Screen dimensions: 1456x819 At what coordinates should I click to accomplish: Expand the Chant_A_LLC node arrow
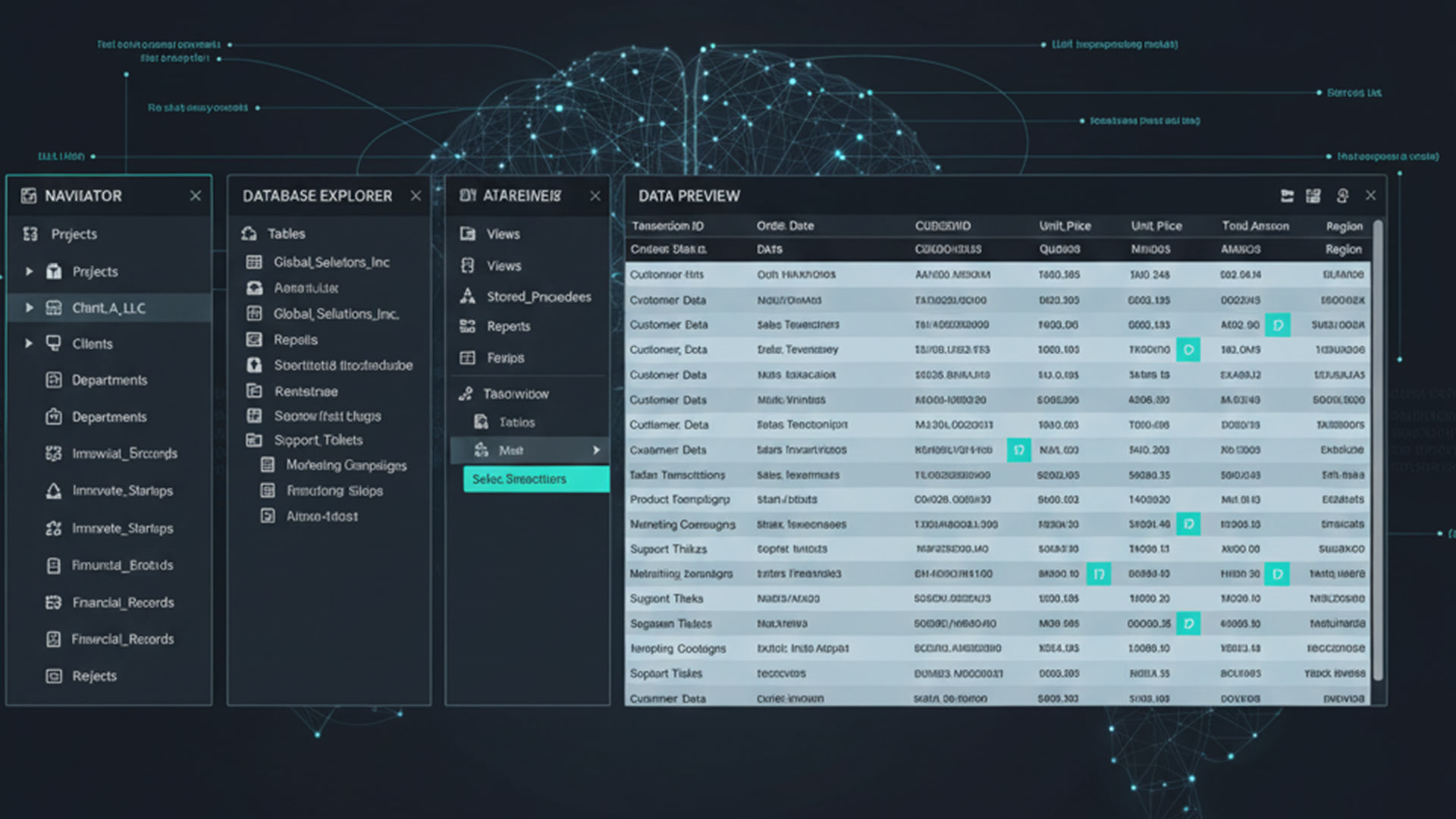(x=29, y=308)
